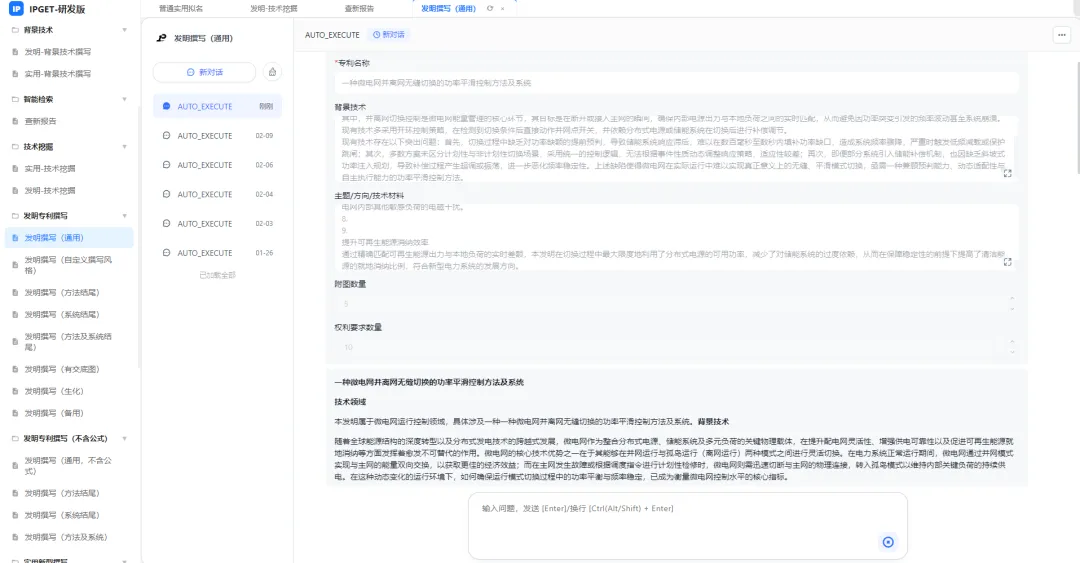
Task: Open the three-dots more options menu
Action: click(x=1061, y=34)
